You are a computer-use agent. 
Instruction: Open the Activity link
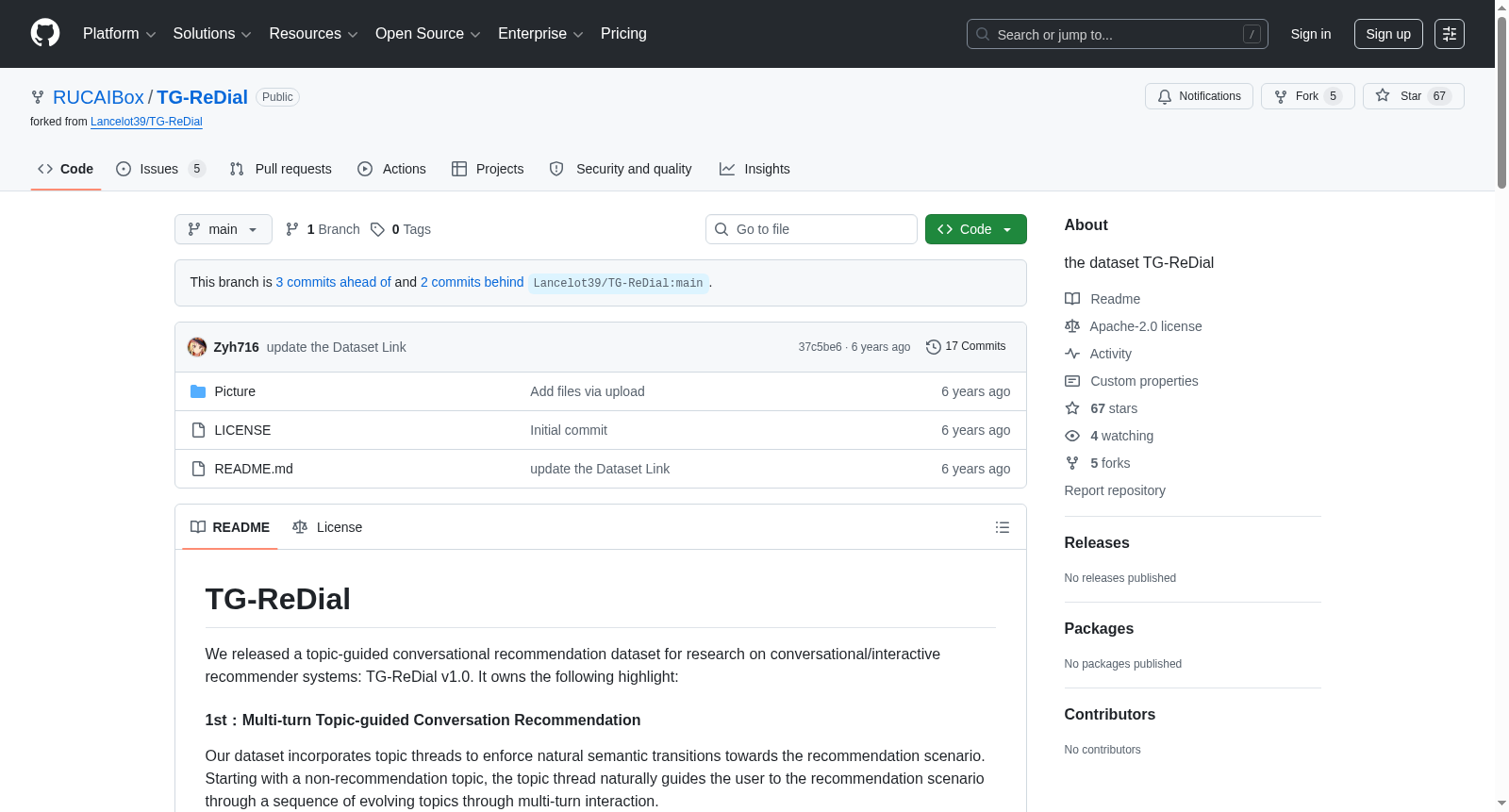tap(1099, 354)
